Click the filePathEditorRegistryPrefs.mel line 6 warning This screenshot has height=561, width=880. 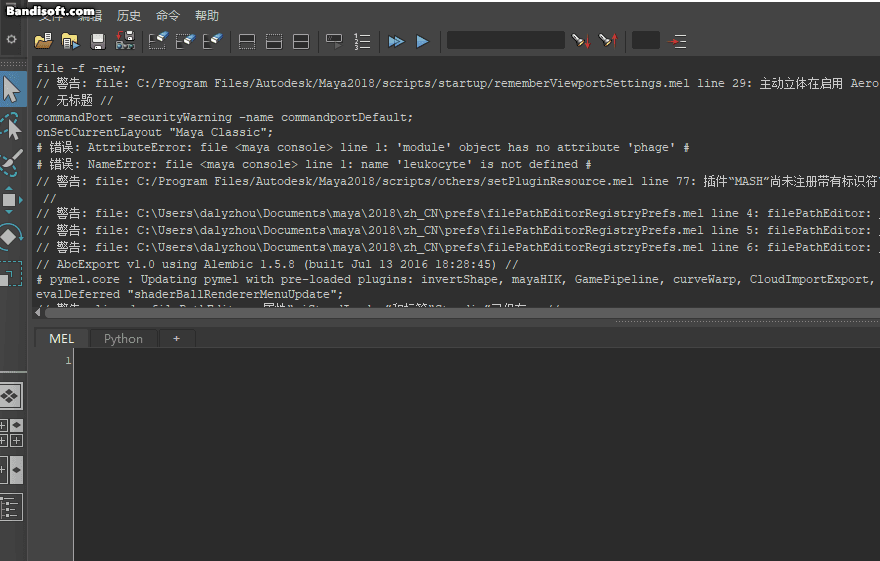click(457, 247)
